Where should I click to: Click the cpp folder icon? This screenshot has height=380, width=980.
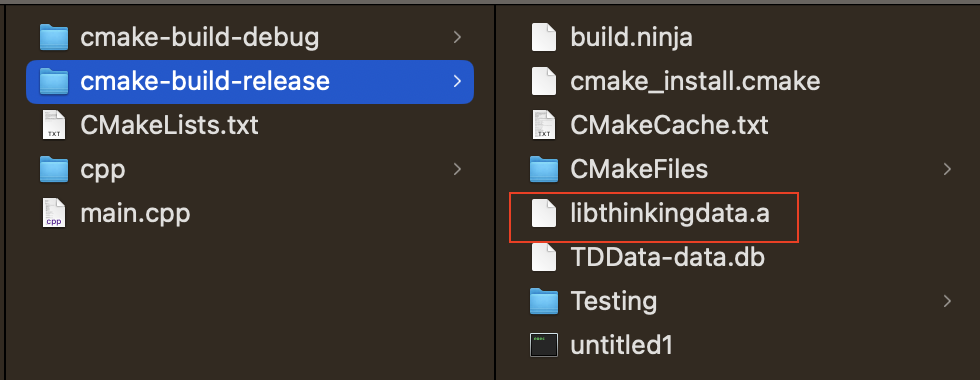(x=53, y=169)
